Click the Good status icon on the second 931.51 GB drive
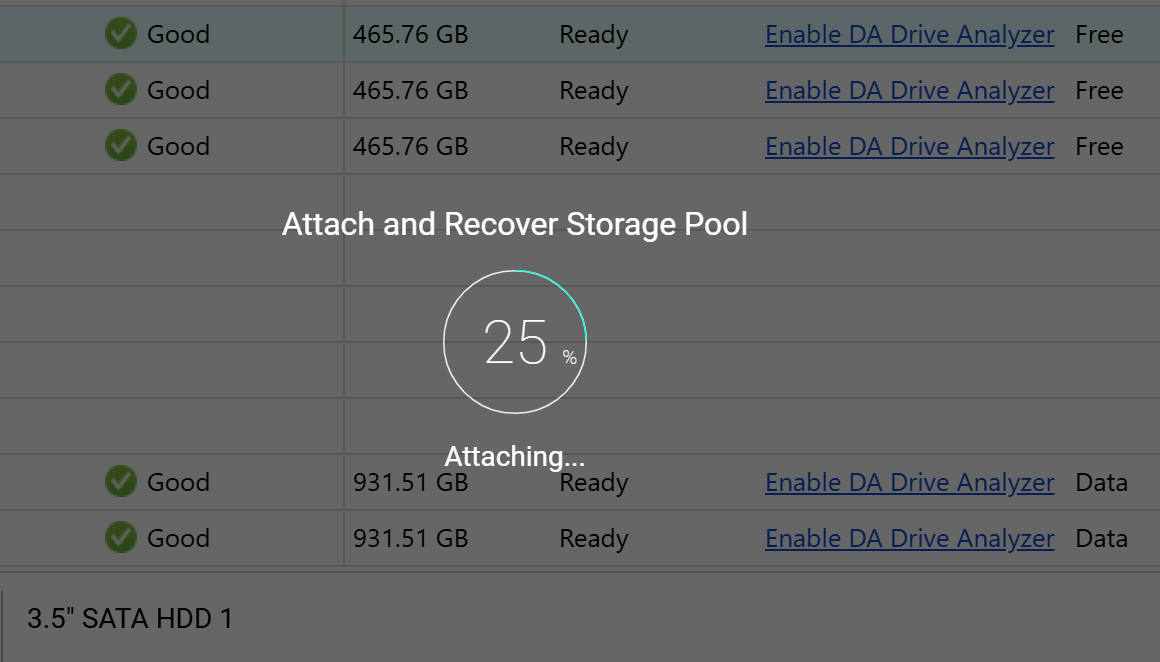Viewport: 1160px width, 662px height. click(x=120, y=538)
